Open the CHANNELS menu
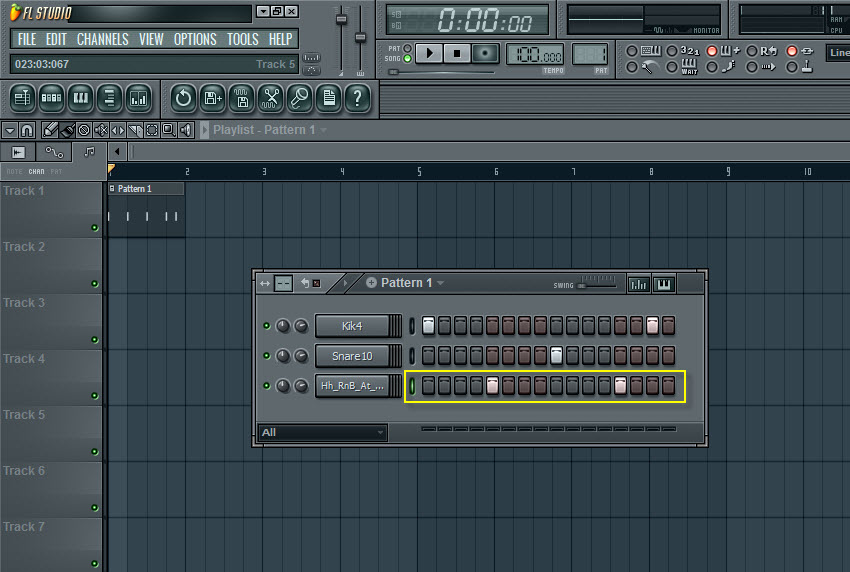The image size is (850, 572). pos(102,39)
